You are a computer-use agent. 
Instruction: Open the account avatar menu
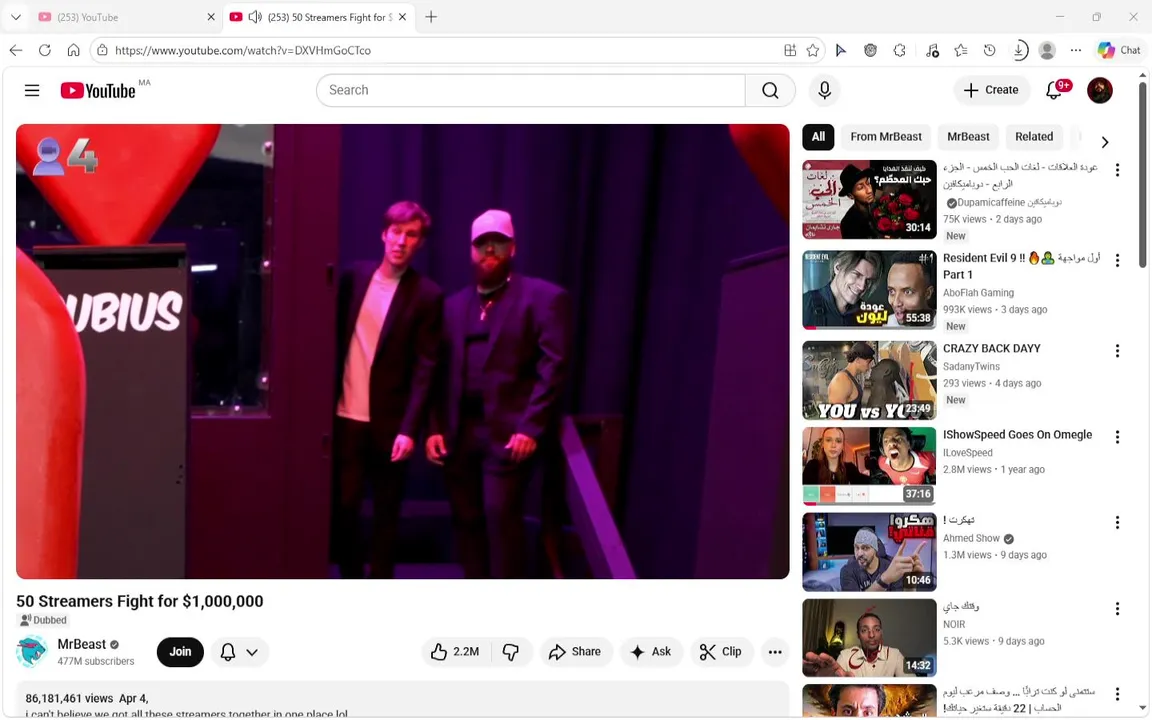point(1099,90)
